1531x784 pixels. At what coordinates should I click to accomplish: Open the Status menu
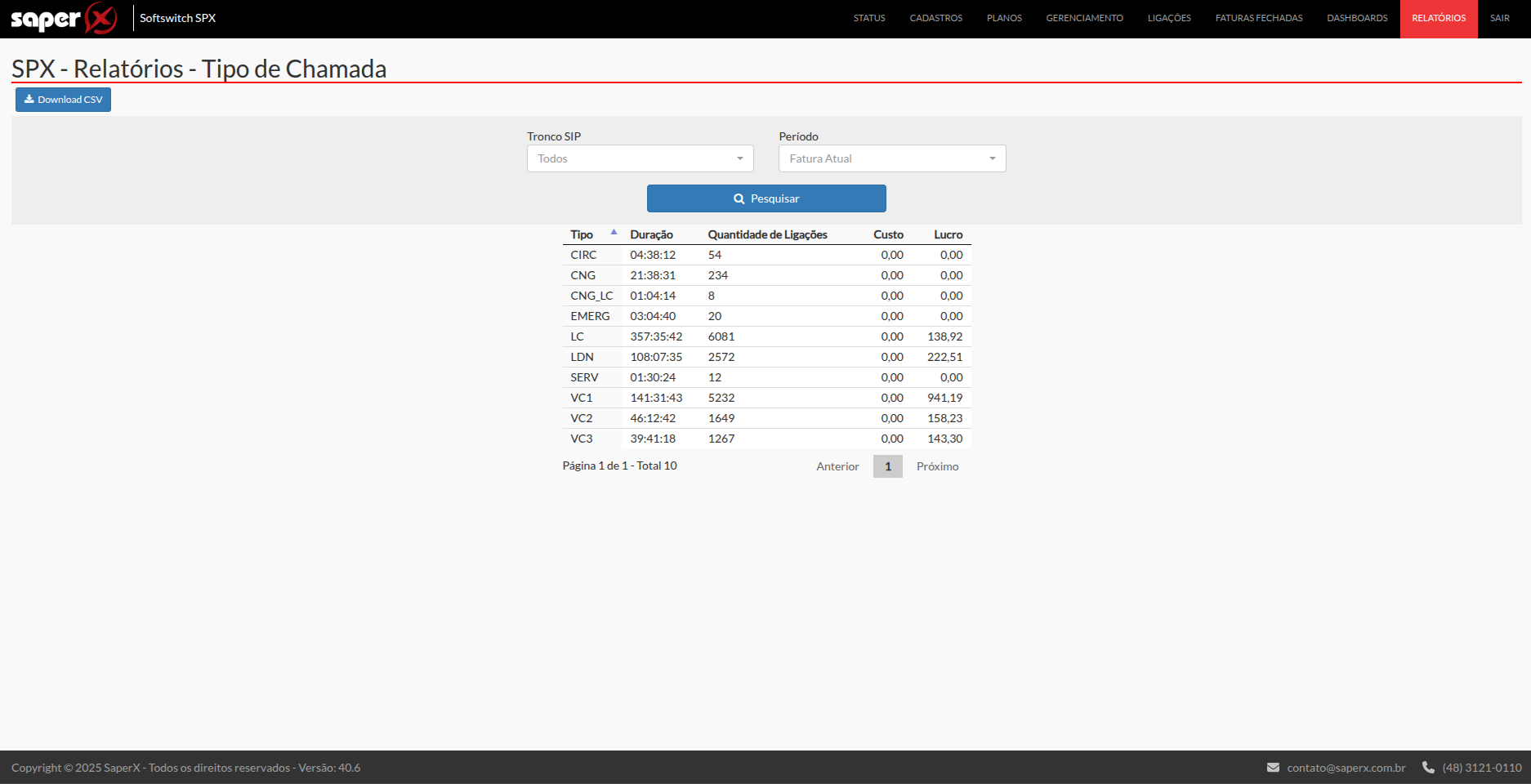point(868,18)
